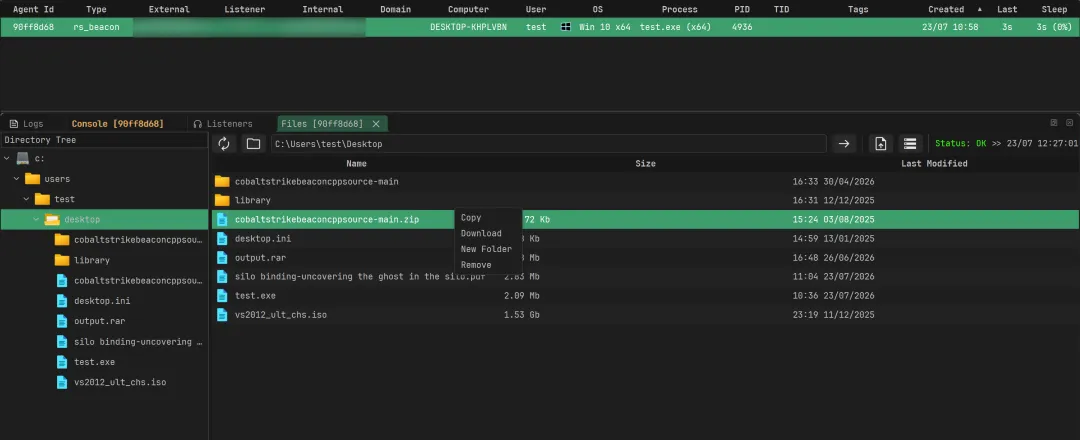1080x440 pixels.
Task: Click the Process column header
Action: point(679,10)
